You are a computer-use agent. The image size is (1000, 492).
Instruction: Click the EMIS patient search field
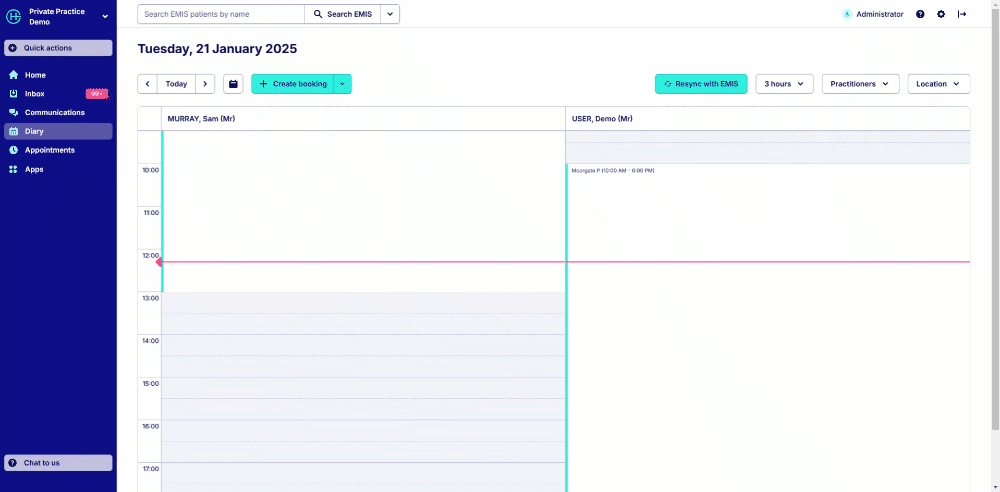point(220,14)
